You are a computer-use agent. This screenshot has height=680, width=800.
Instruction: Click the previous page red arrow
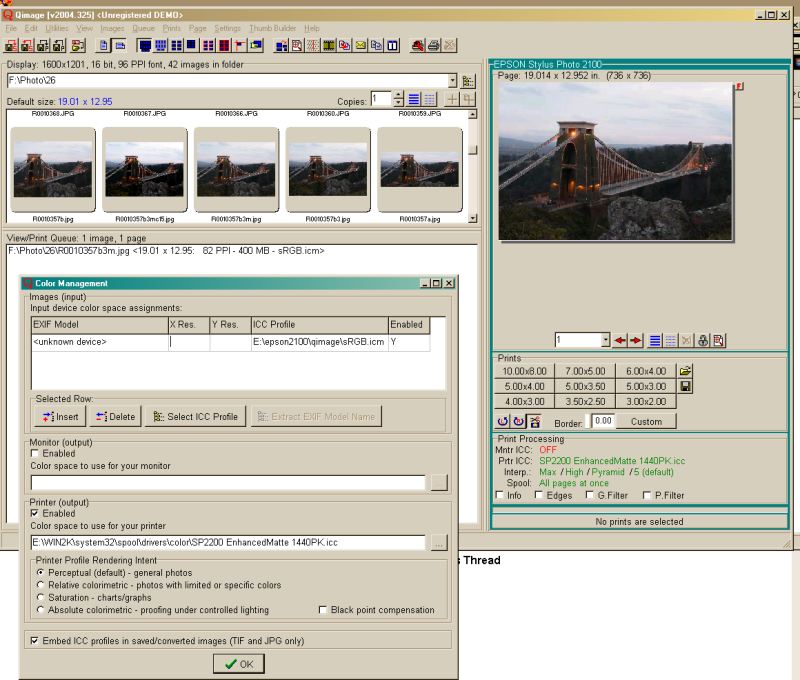[x=621, y=341]
